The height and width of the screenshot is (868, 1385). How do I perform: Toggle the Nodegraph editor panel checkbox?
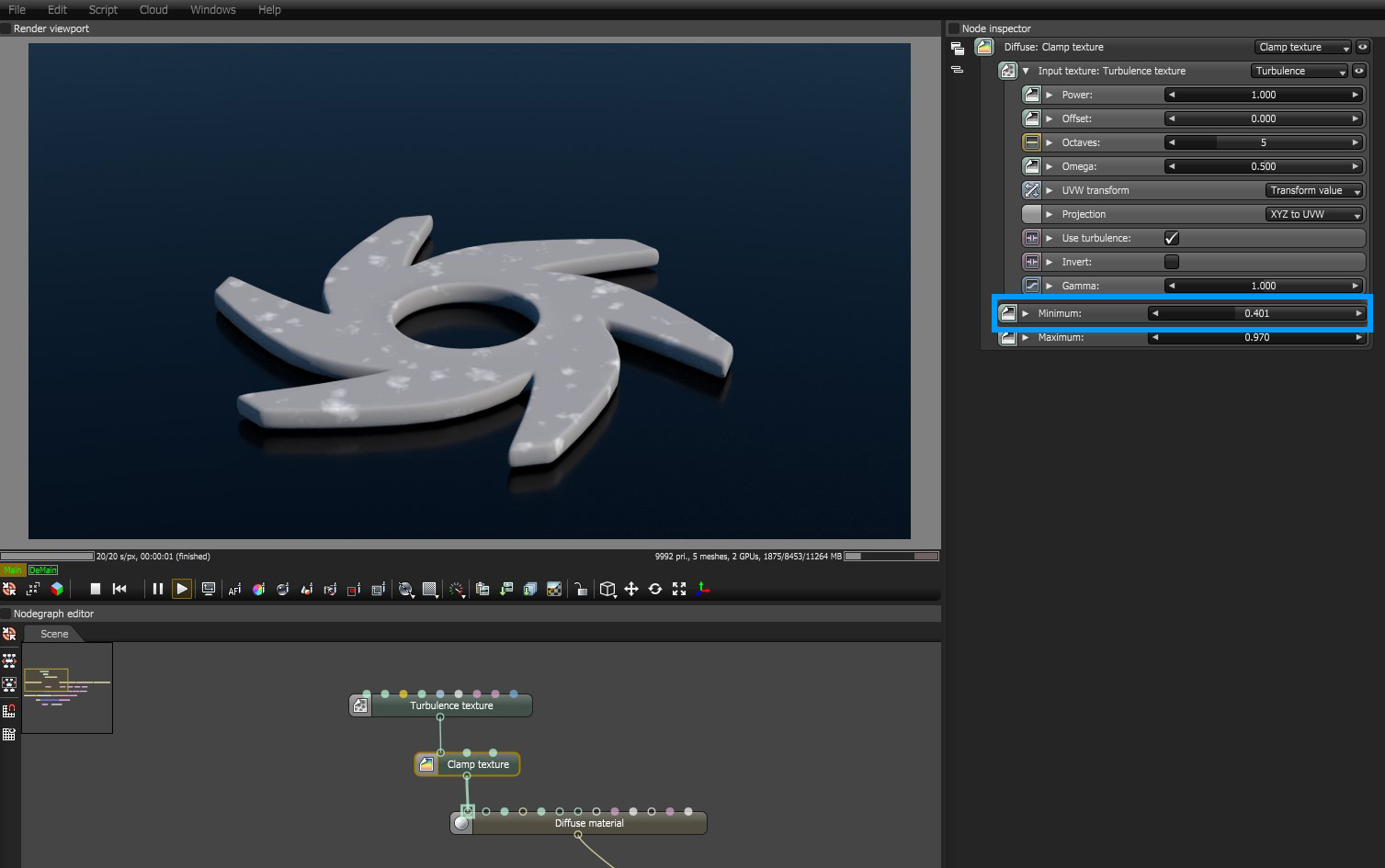(x=6, y=614)
